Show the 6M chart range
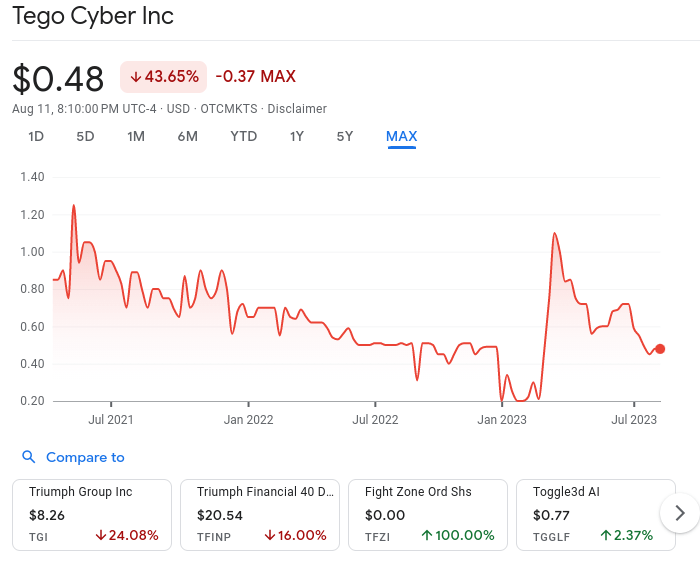This screenshot has width=700, height=572. [x=187, y=136]
